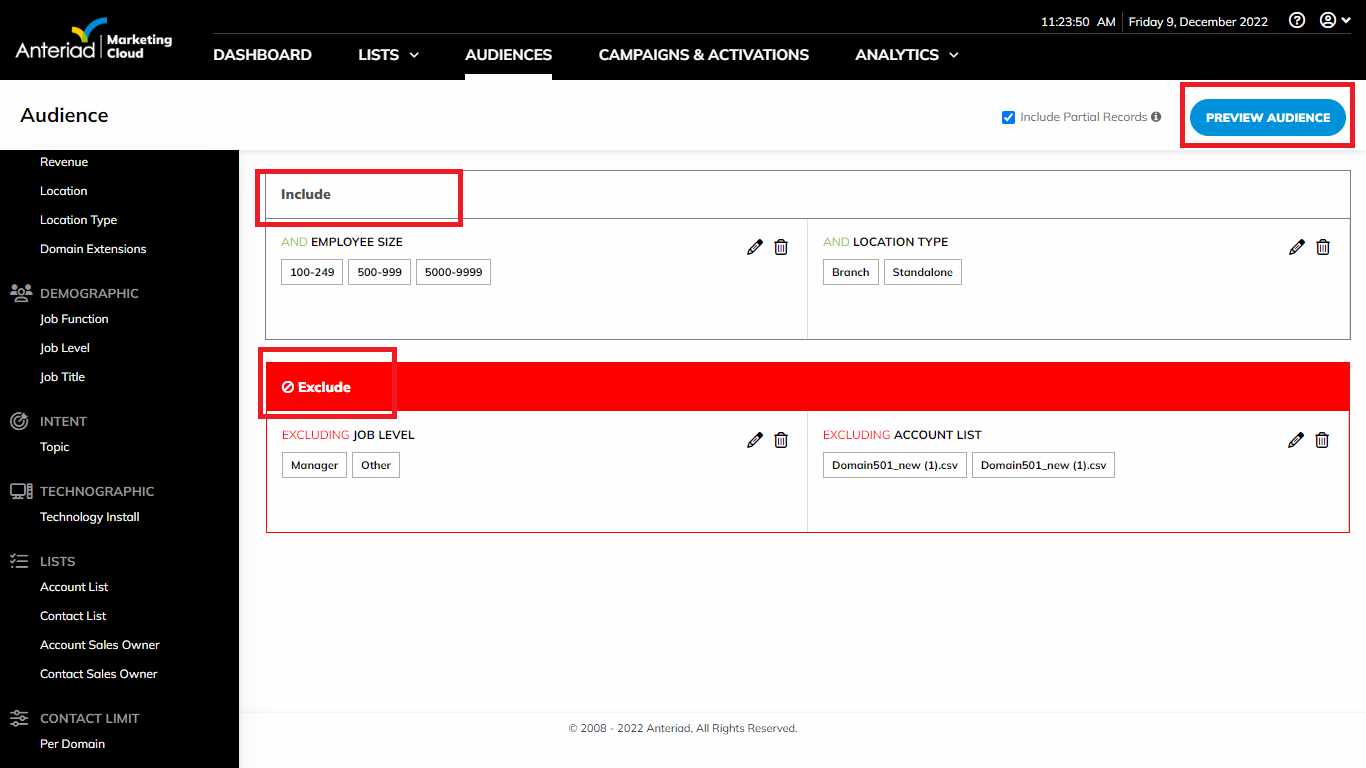Open Job Title filter in sidebar

pyautogui.click(x=62, y=377)
